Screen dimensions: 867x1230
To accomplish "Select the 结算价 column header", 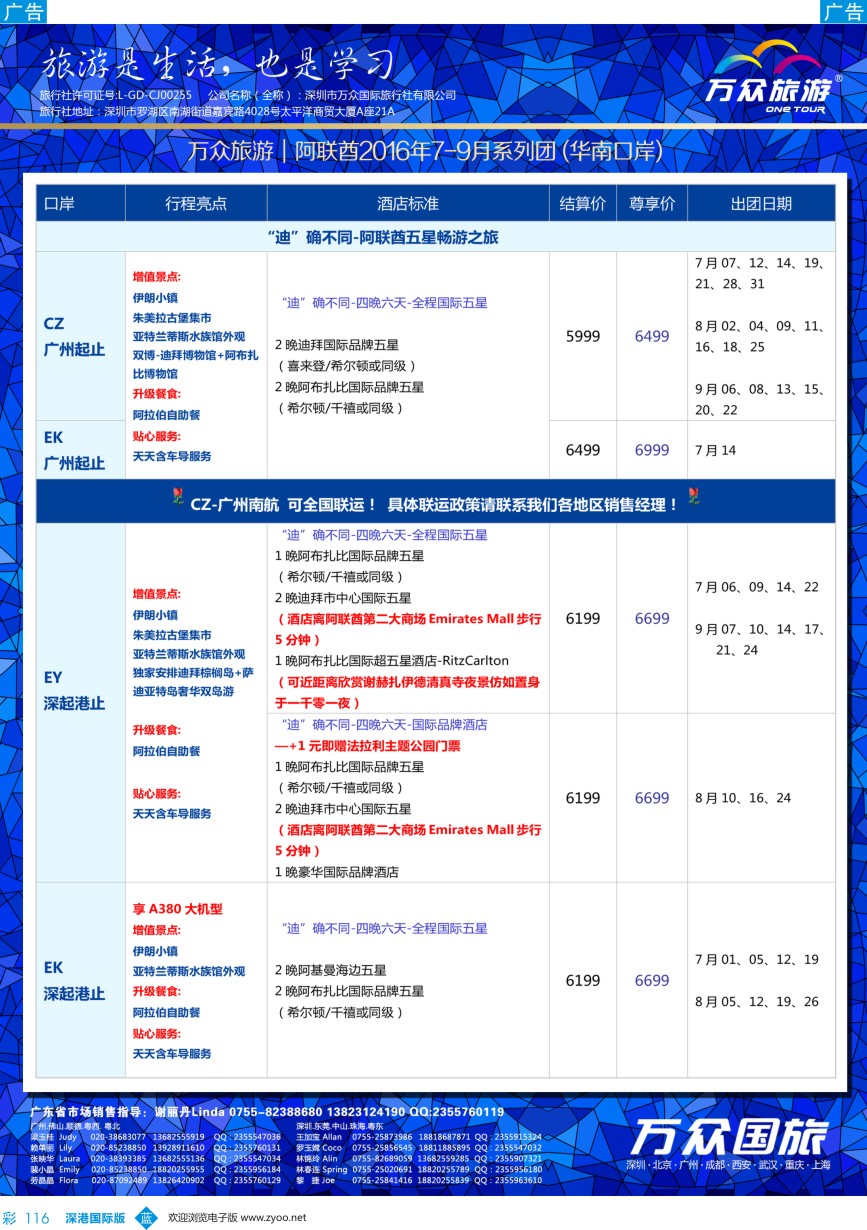I will [583, 203].
